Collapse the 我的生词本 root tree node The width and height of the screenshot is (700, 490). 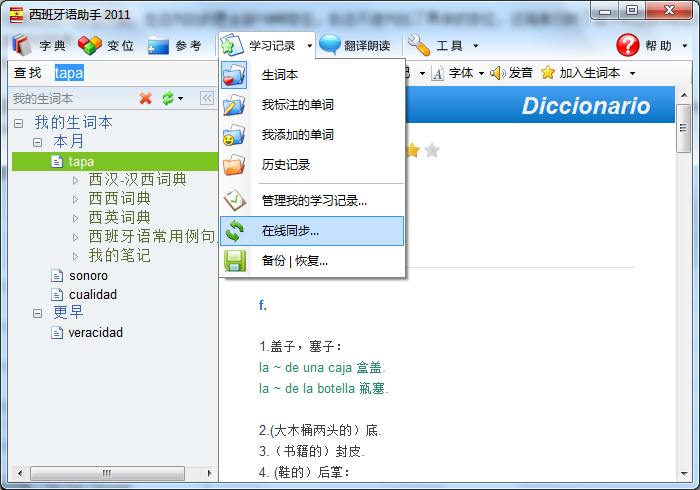click(18, 123)
